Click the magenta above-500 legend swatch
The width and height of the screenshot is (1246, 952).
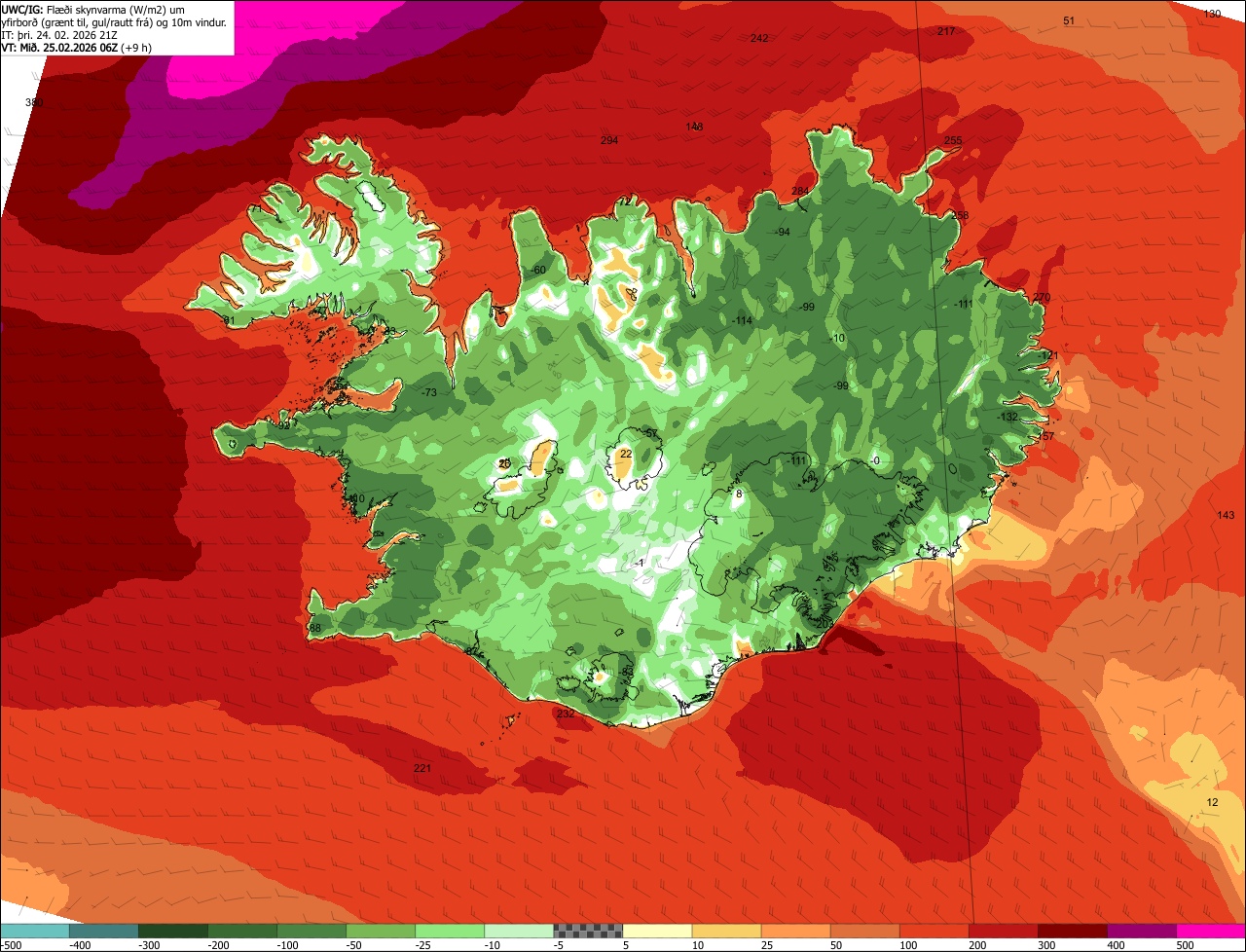coord(1210,930)
